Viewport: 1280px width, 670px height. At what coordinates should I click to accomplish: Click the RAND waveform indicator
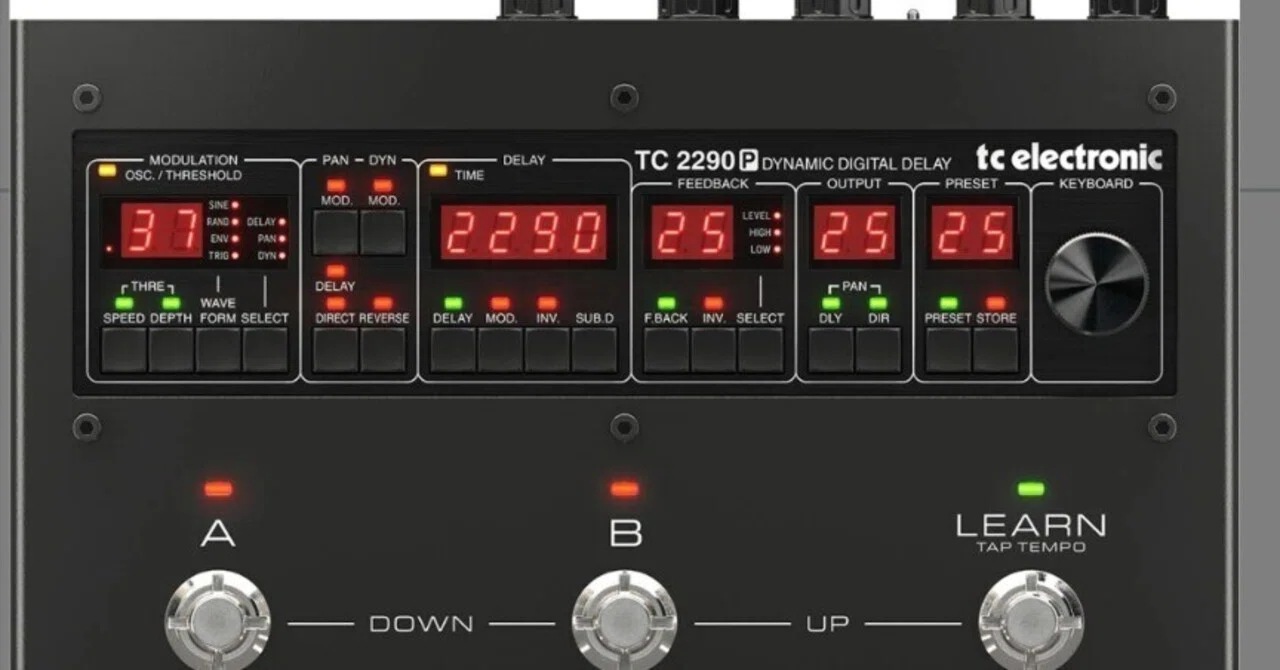(236, 221)
